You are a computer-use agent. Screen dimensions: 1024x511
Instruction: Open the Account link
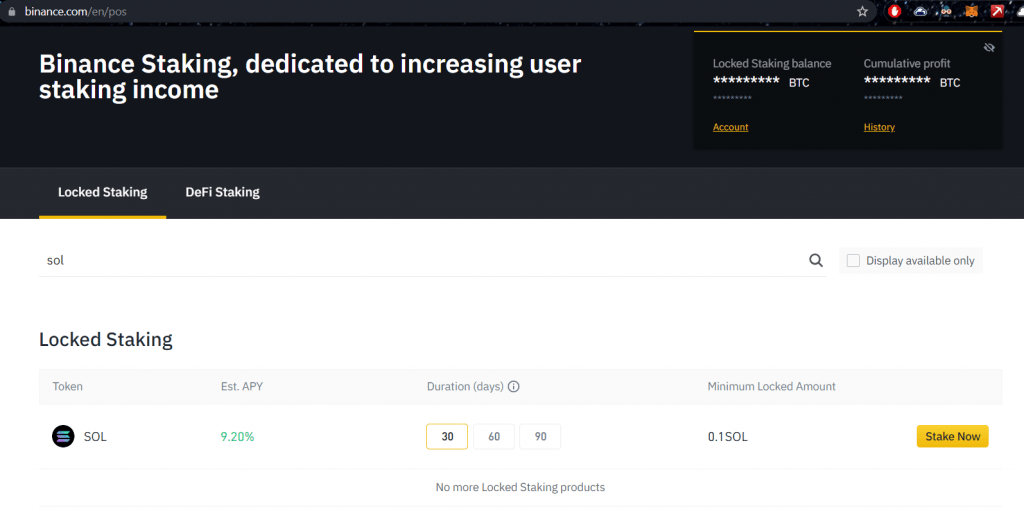(x=730, y=127)
